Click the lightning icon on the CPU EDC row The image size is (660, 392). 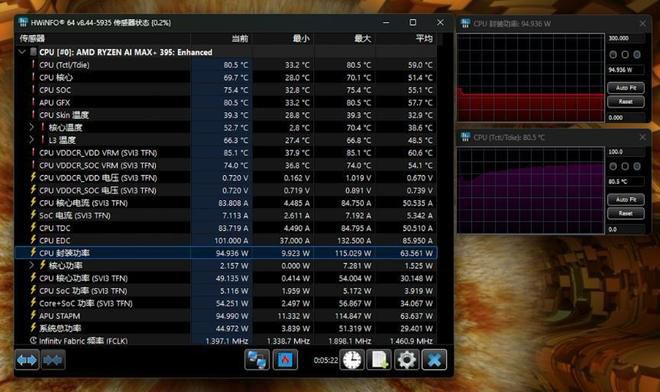[x=33, y=240]
